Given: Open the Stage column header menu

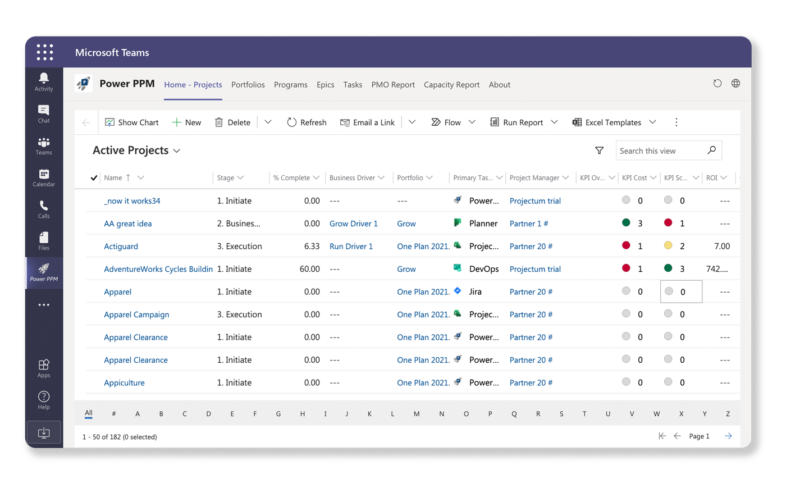Looking at the screenshot, I should 240,178.
